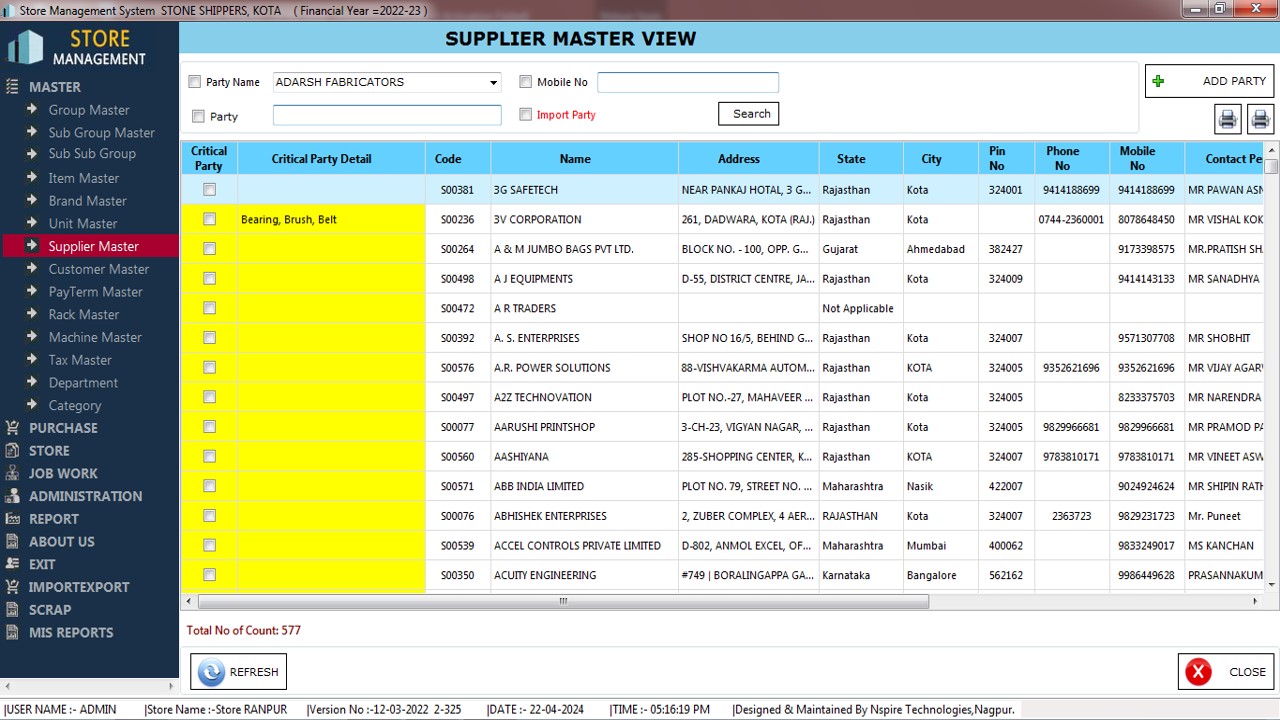
Task: Open the Party Name dropdown list
Action: [x=493, y=83]
